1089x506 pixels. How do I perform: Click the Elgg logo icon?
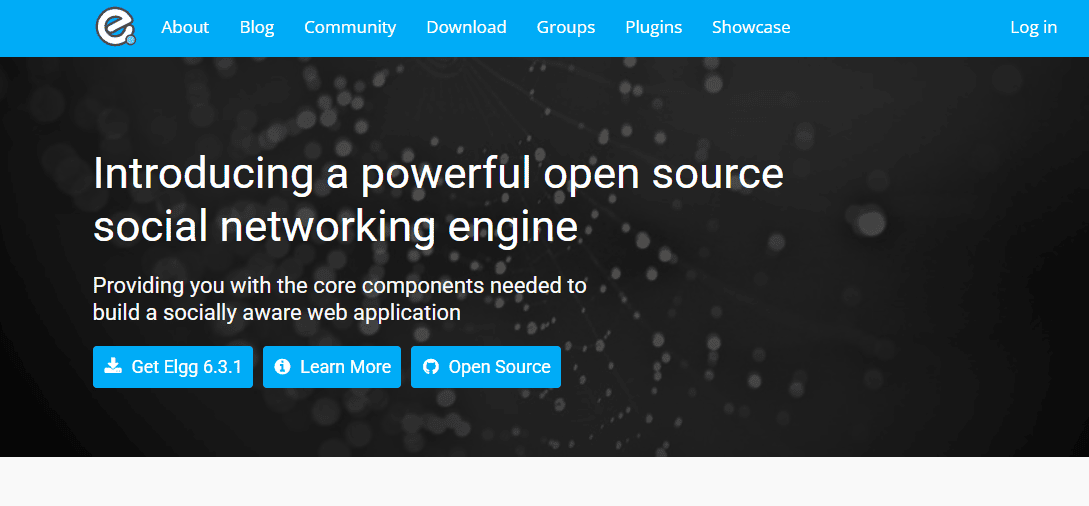(115, 28)
